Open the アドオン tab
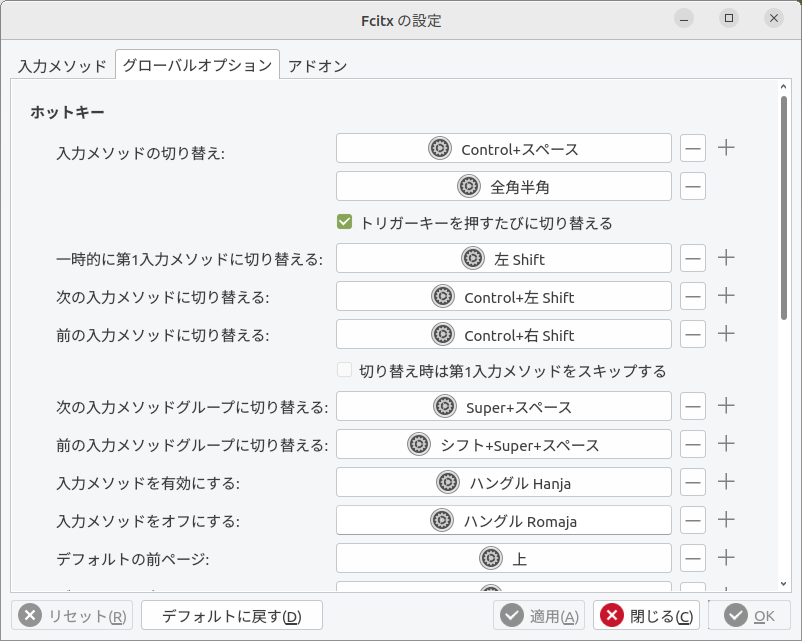 click(x=317, y=66)
